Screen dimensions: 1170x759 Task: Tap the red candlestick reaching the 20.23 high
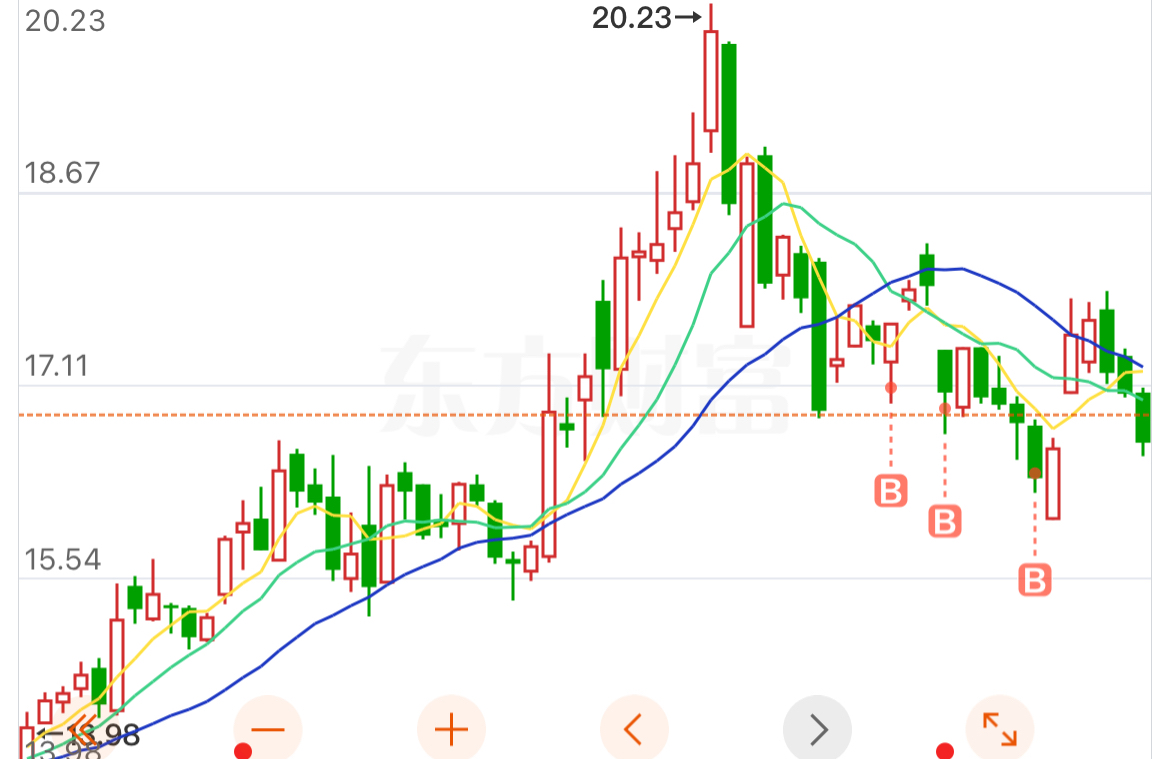point(711,80)
